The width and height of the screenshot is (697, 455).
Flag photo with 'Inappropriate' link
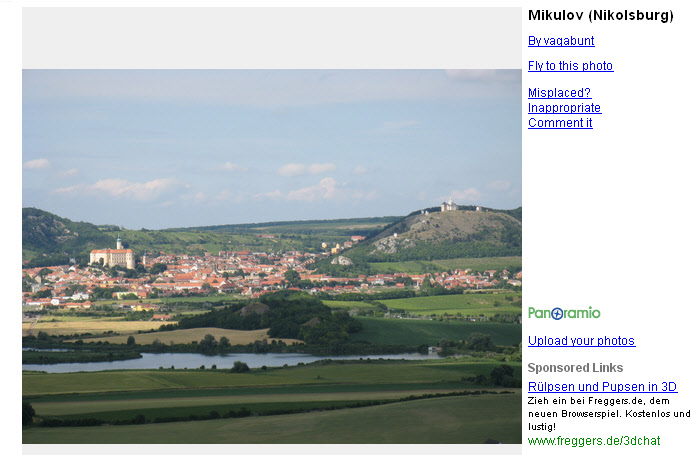point(564,108)
